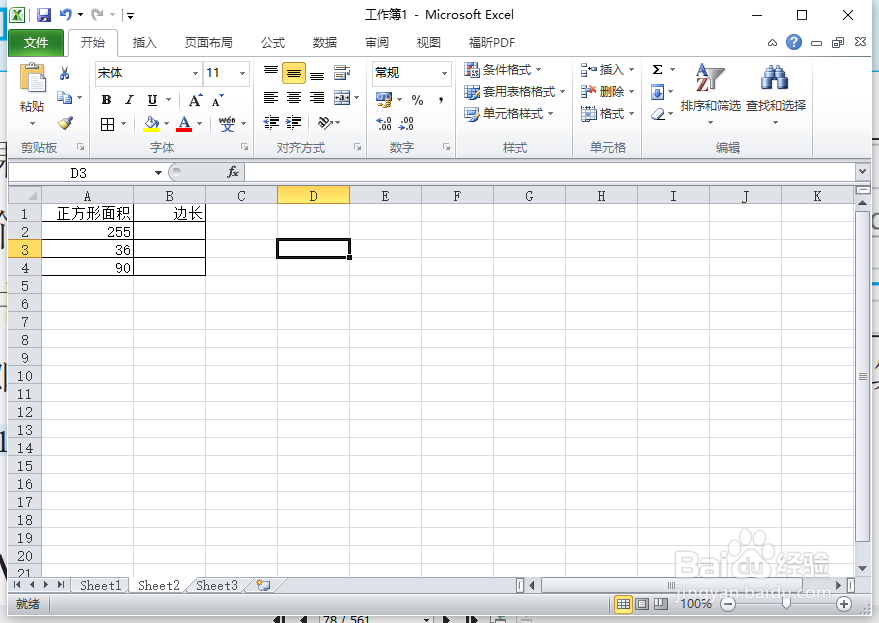The width and height of the screenshot is (879, 623).
Task: Click the Copy icon
Action: coord(64,98)
